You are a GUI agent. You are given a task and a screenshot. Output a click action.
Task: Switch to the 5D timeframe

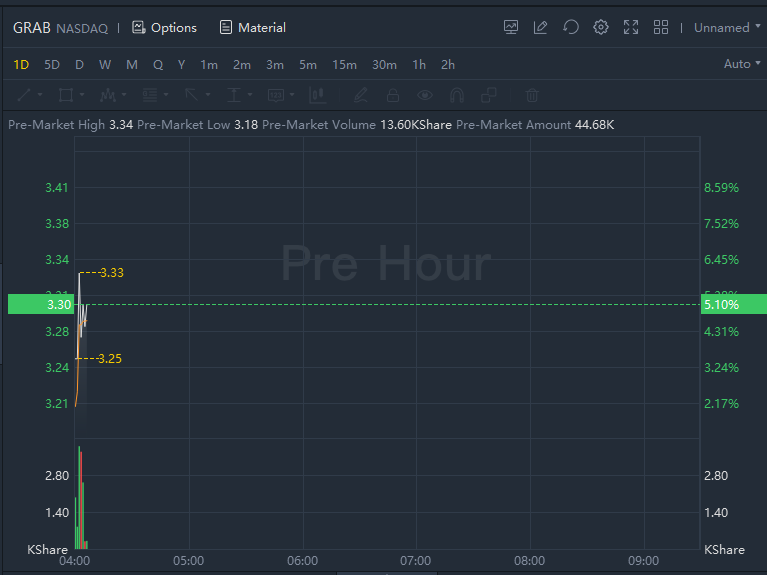52,65
